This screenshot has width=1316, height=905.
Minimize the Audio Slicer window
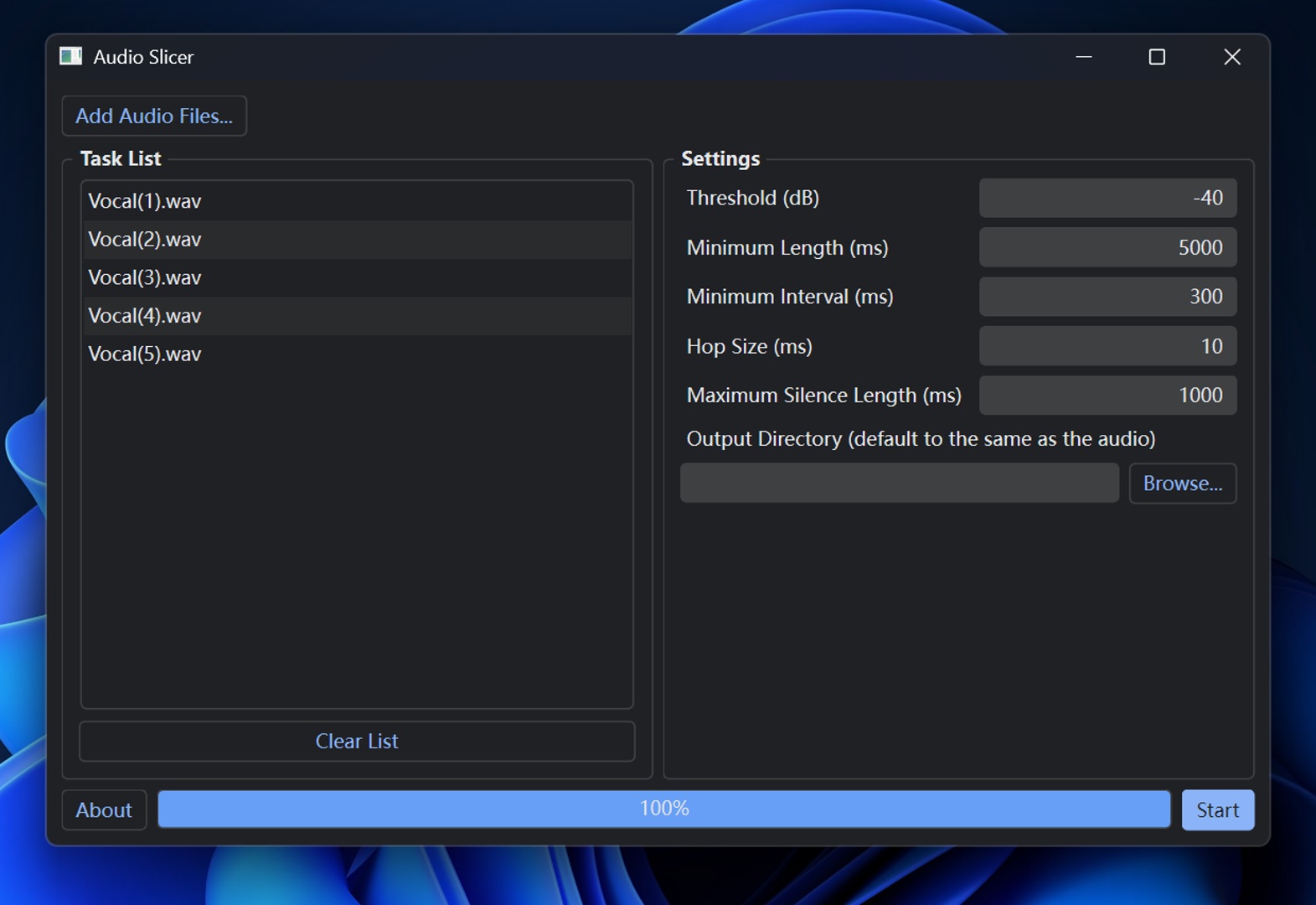(1084, 57)
